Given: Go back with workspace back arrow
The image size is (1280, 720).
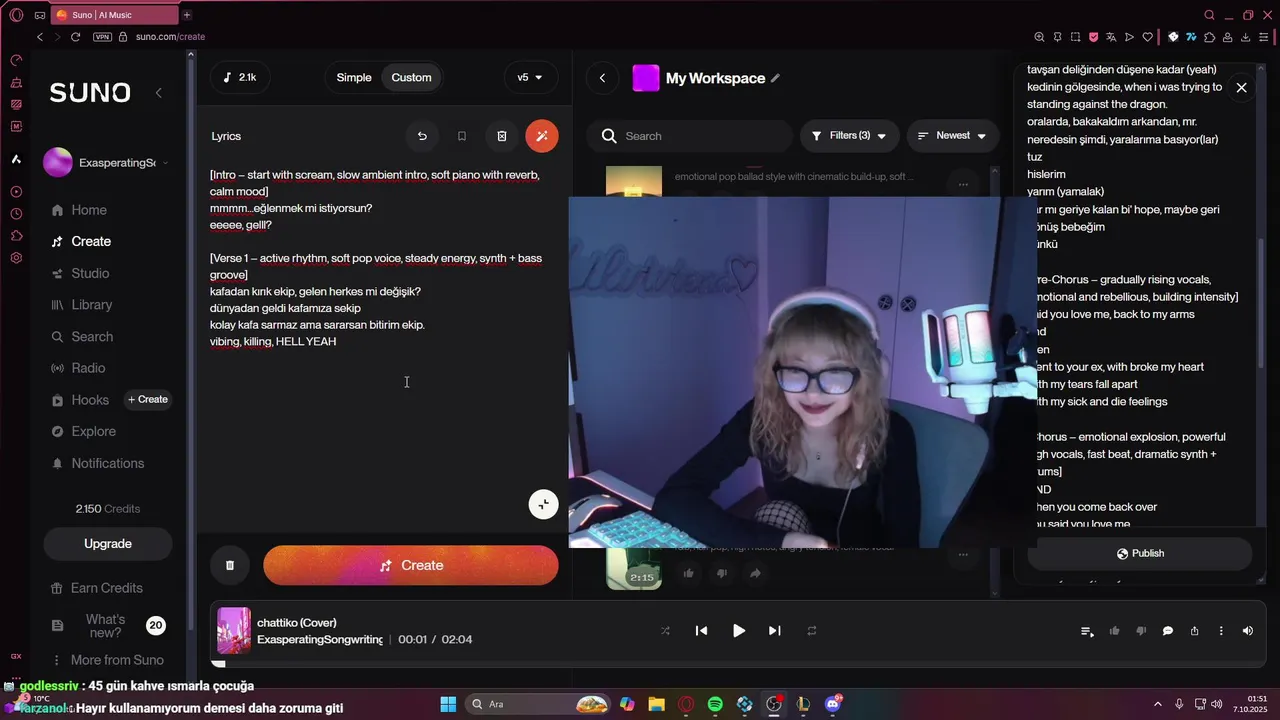Looking at the screenshot, I should tap(602, 78).
